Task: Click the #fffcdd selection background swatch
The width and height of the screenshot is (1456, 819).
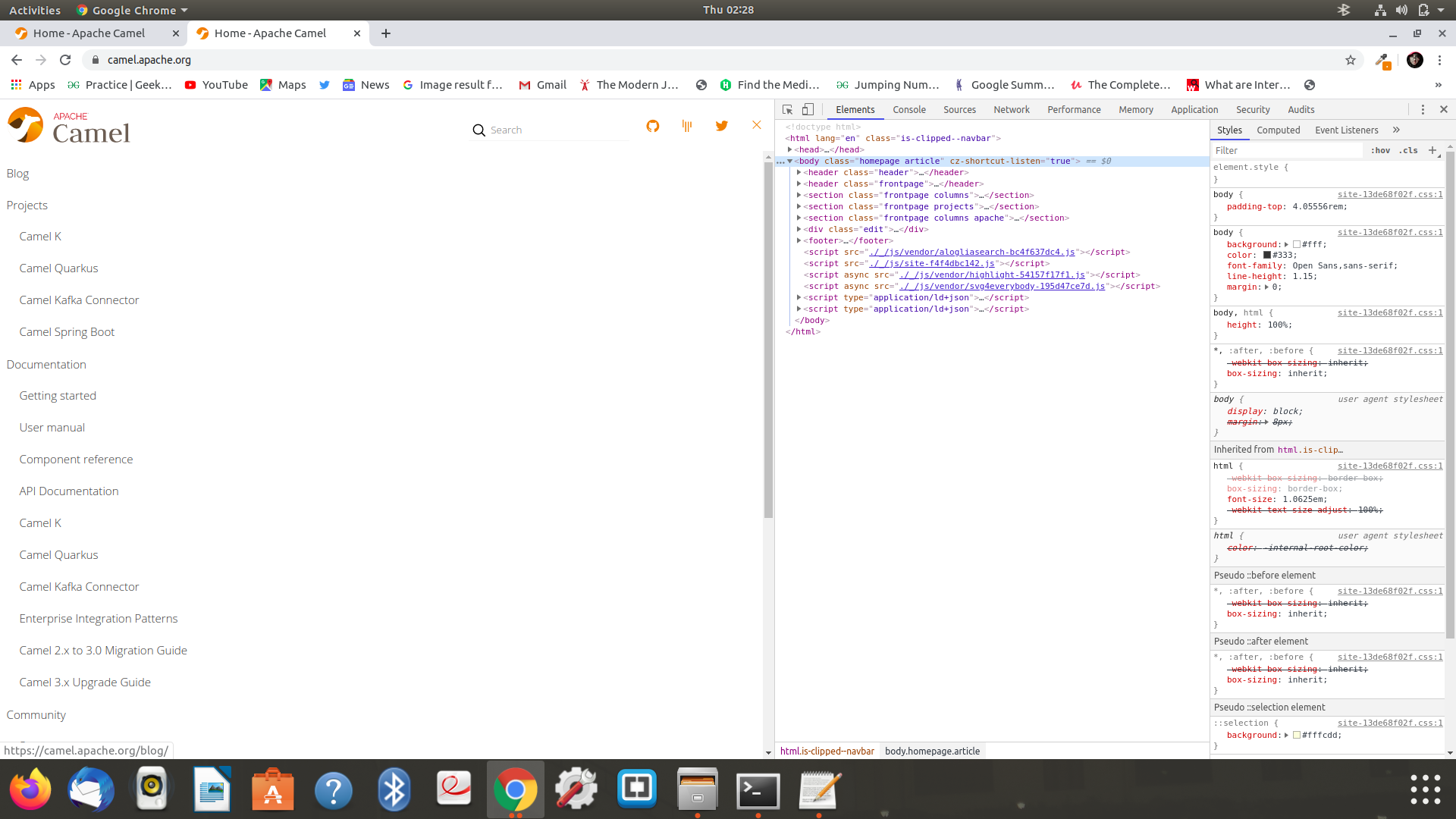Action: point(1297,736)
